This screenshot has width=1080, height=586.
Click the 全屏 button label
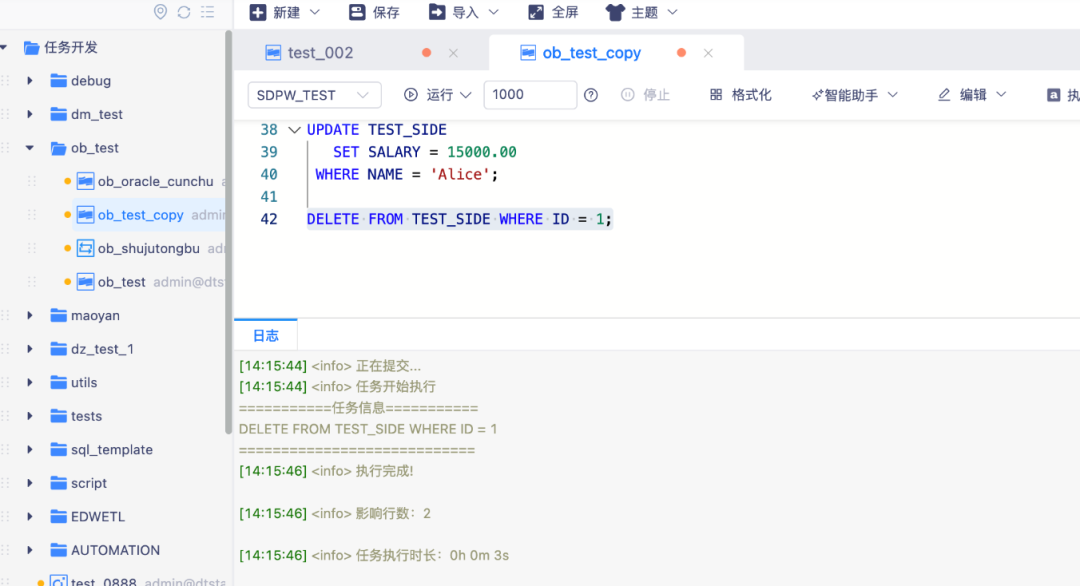[x=565, y=12]
